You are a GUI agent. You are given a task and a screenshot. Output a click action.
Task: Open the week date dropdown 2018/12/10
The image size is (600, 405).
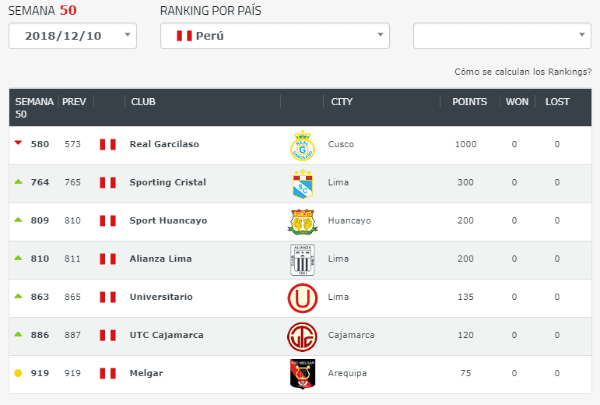pyautogui.click(x=72, y=36)
